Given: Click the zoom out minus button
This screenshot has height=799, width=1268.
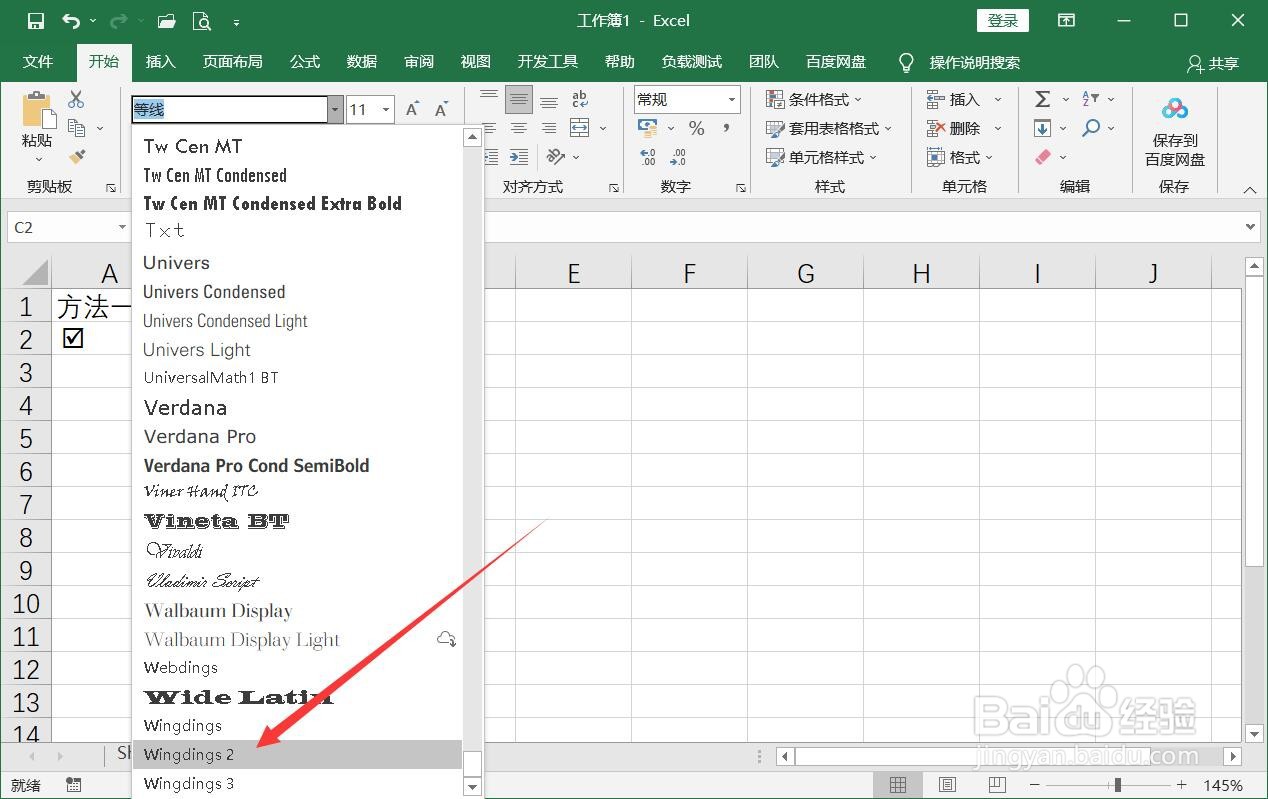Looking at the screenshot, I should coord(1035,785).
